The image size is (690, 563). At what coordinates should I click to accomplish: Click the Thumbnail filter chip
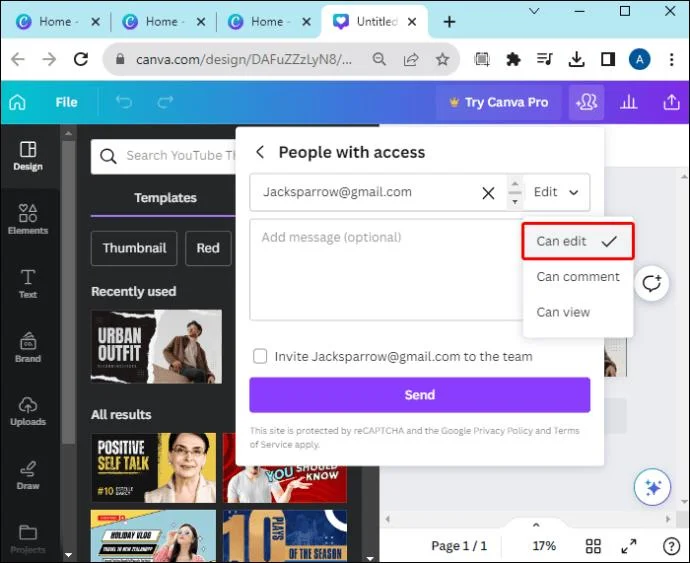click(x=134, y=248)
